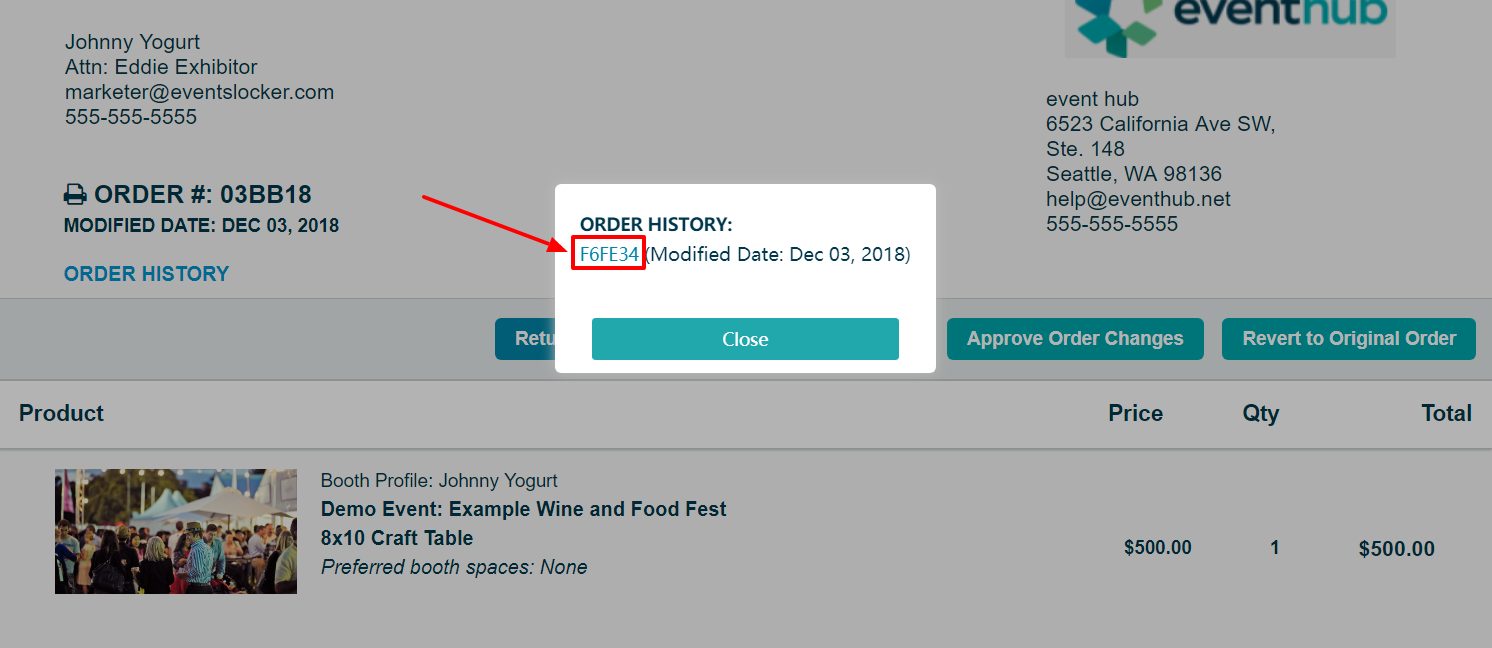The height and width of the screenshot is (648, 1492).
Task: Click the printer icon beside Order #
Action: pos(75,194)
